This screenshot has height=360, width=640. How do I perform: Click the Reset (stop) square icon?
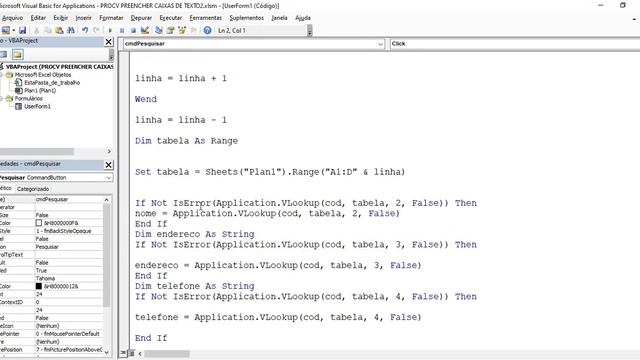click(133, 30)
